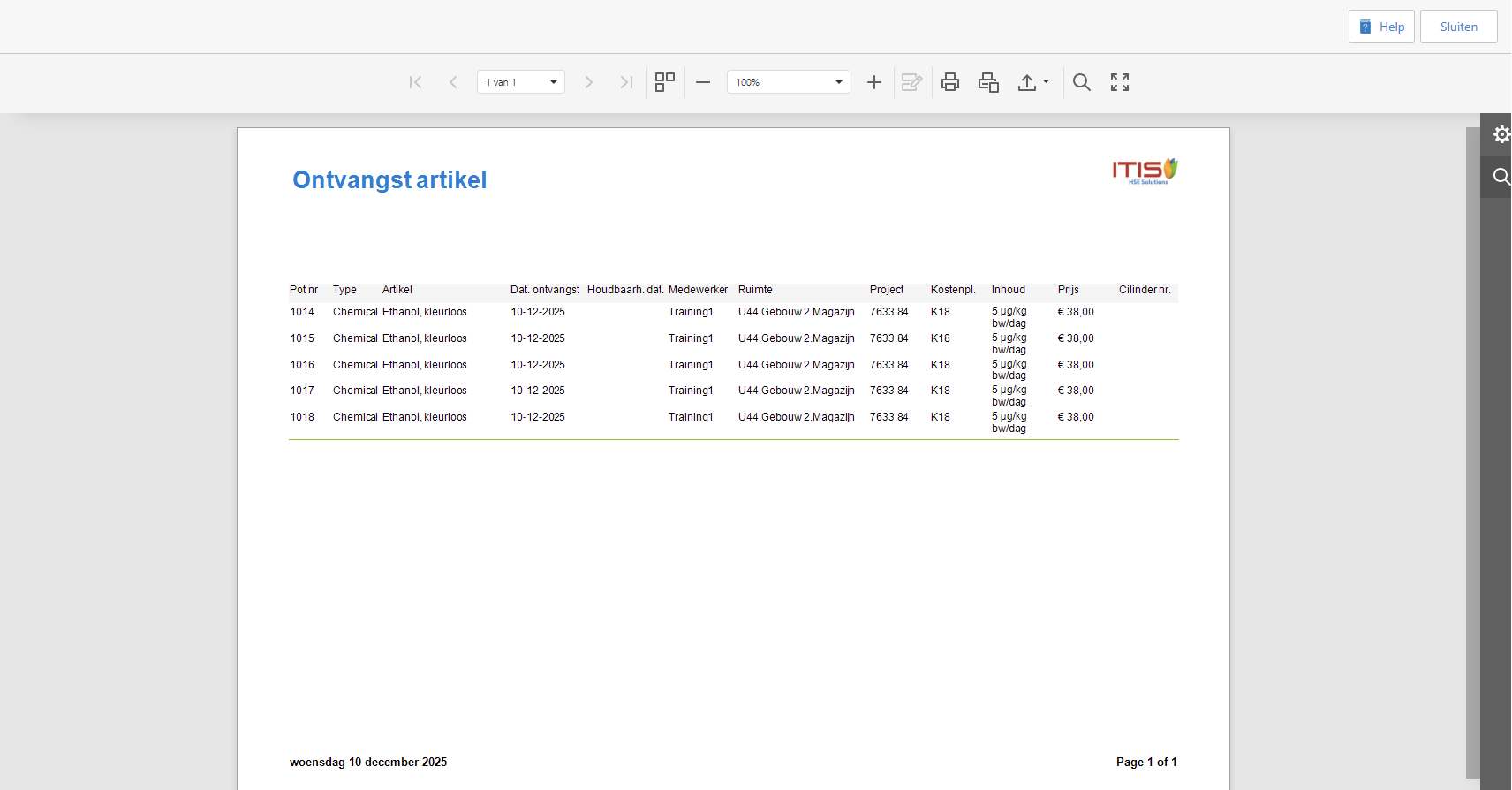Go to the previous page
The height and width of the screenshot is (790, 1512).
tap(453, 82)
